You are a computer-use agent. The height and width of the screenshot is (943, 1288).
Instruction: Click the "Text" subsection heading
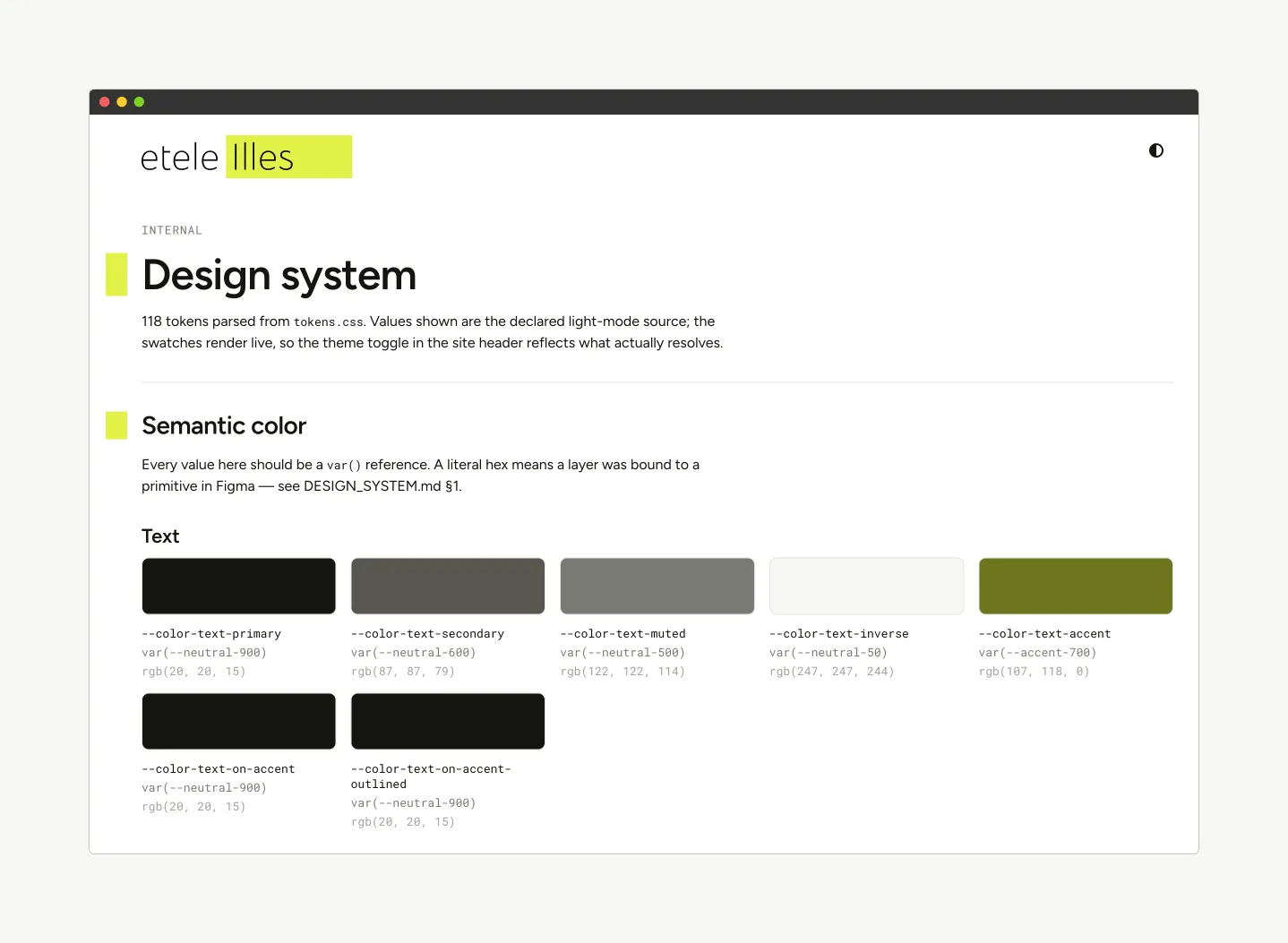(160, 536)
